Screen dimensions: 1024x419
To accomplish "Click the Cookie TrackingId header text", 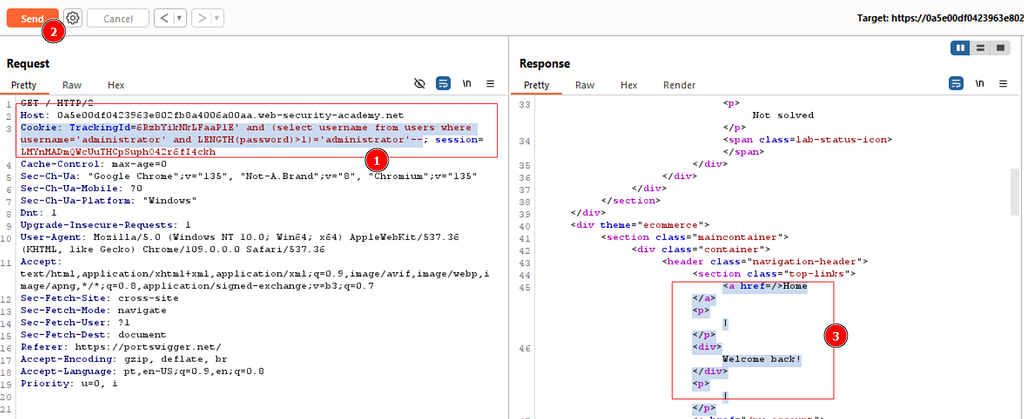I will click(x=251, y=139).
